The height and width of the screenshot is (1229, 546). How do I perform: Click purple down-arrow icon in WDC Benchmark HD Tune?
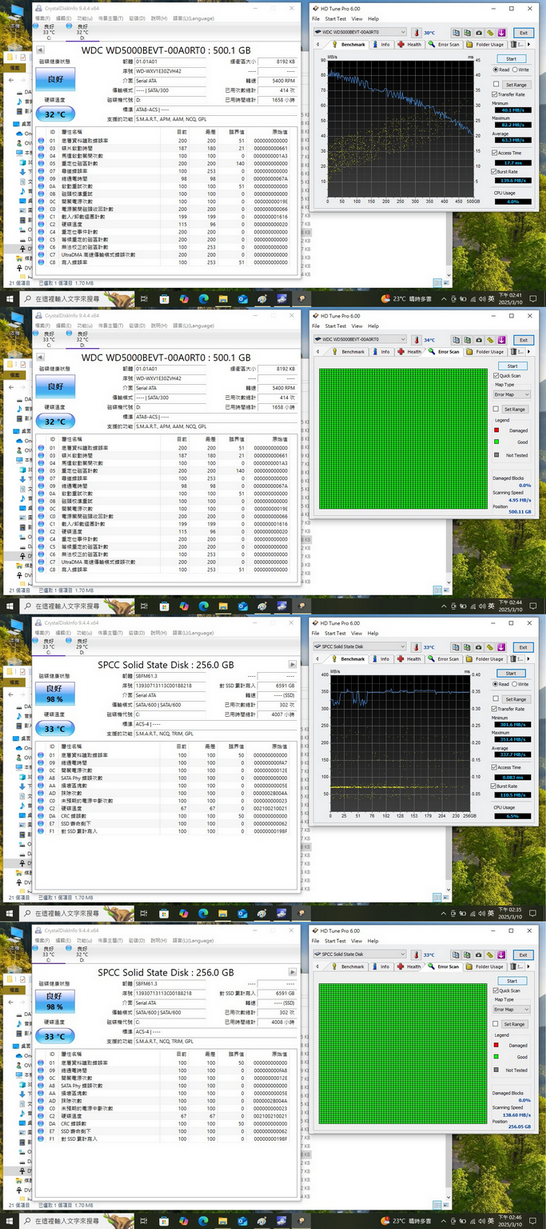point(502,32)
